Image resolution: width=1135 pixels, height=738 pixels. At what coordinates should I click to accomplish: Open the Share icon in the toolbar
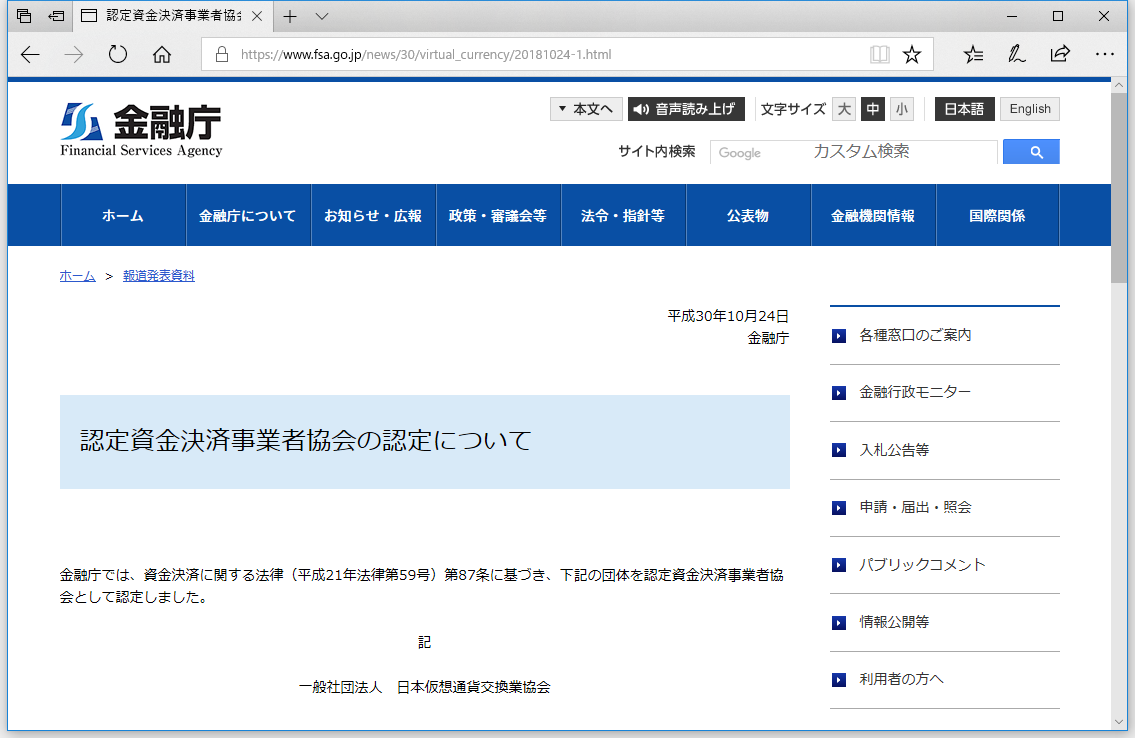(1060, 54)
